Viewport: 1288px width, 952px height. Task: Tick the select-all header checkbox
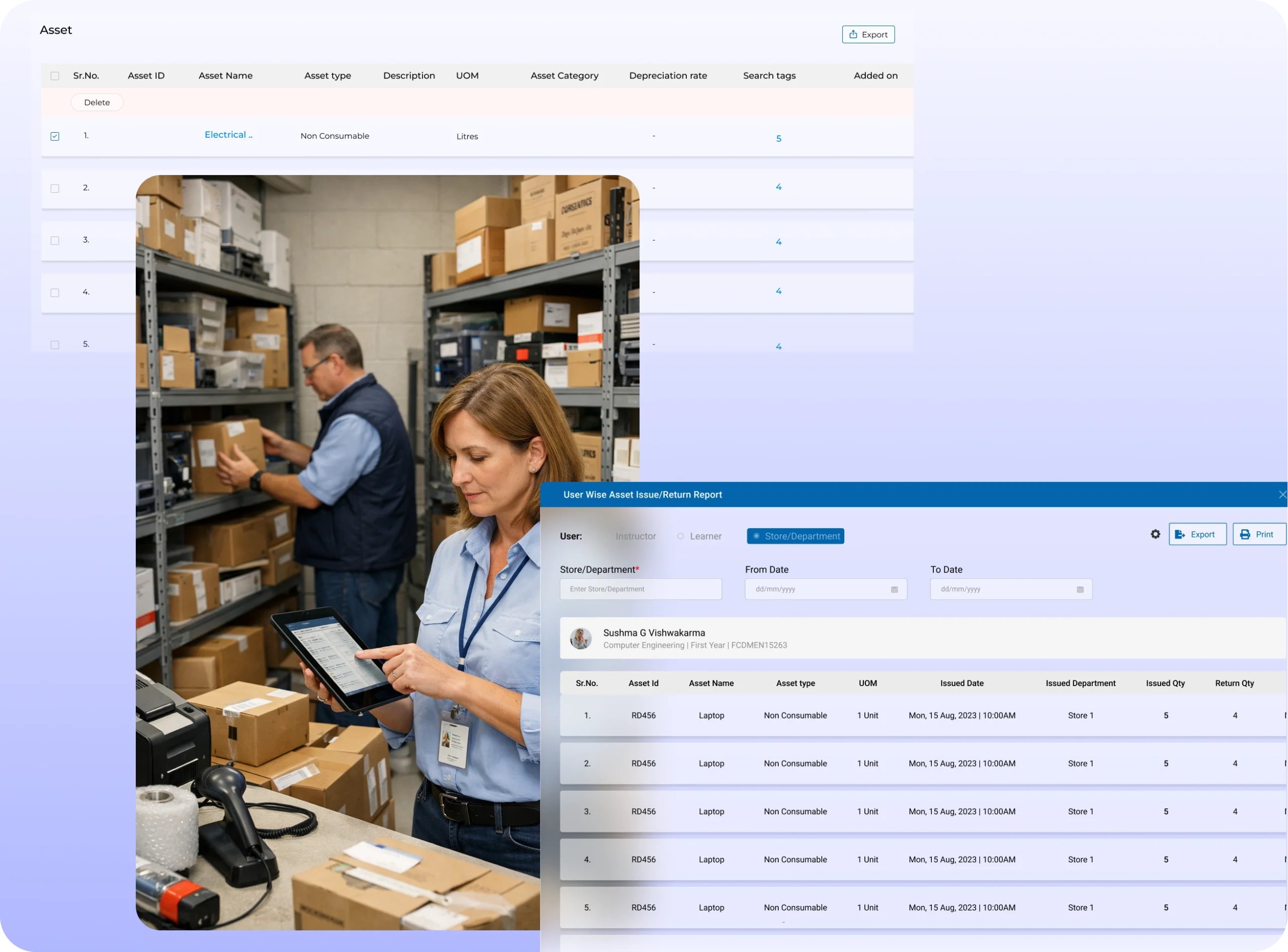tap(55, 76)
